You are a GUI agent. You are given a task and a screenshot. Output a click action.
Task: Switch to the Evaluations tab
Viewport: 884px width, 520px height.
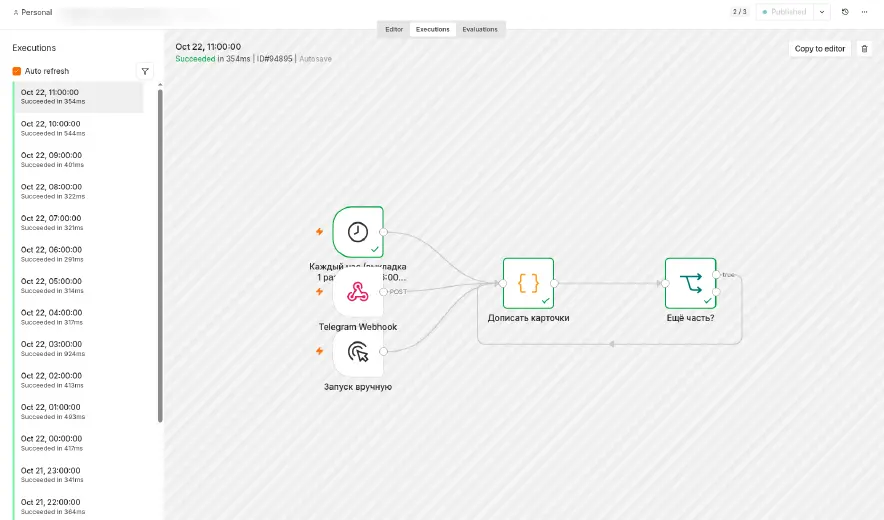click(480, 29)
